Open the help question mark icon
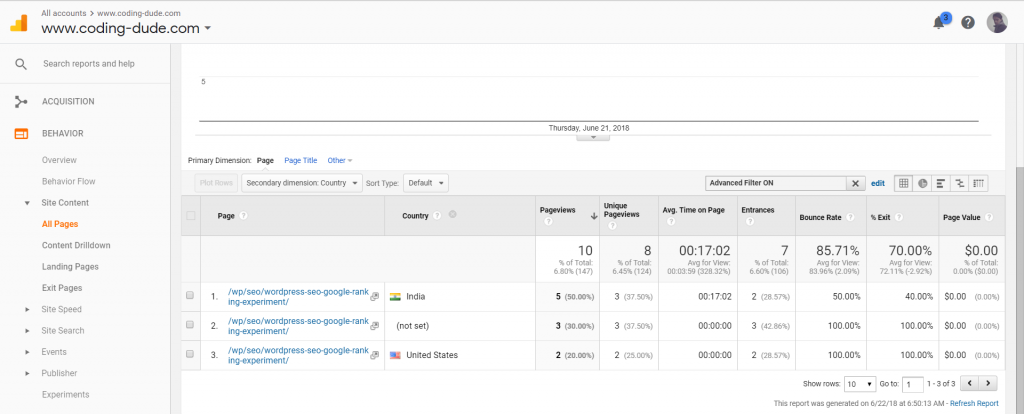 (968, 22)
